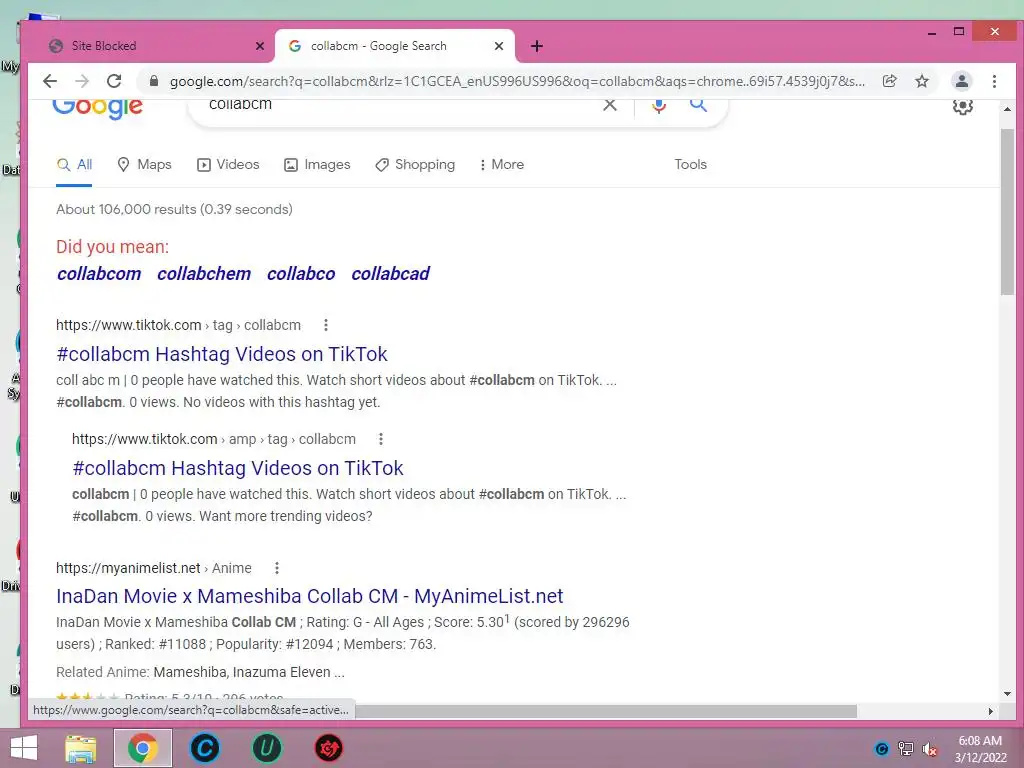
Task: Go back with the browser back arrow
Action: 50,81
